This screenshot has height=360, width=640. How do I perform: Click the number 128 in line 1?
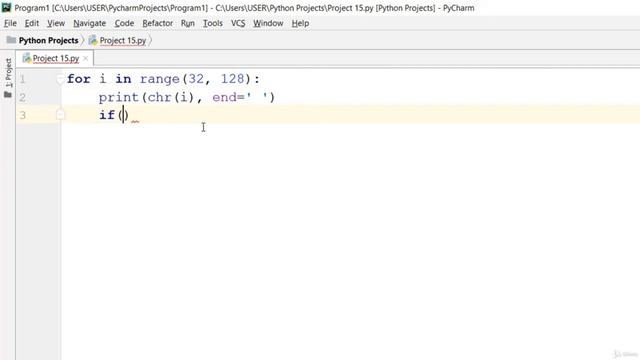click(x=233, y=79)
